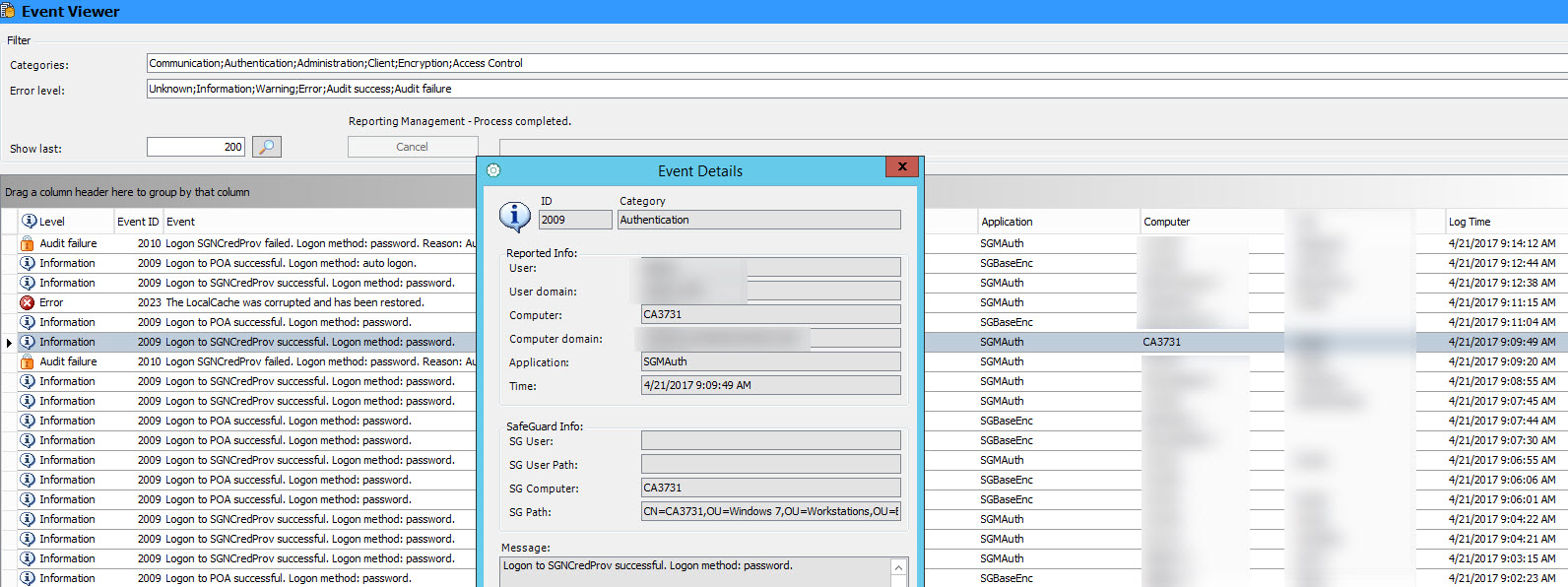The height and width of the screenshot is (587, 1568).
Task: Click the info icon of the 9:02:23 AM row
Action: (28, 578)
